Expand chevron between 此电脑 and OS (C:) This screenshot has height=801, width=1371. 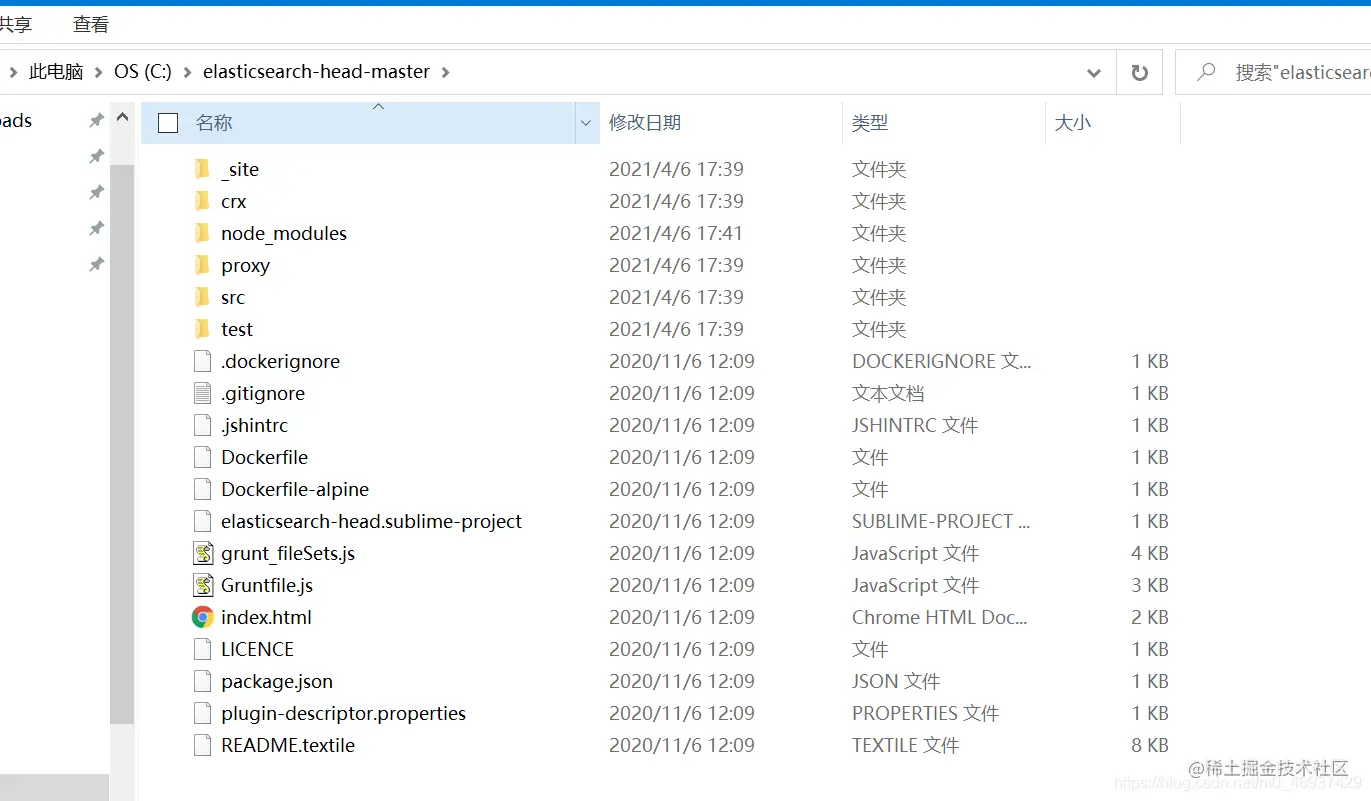99,72
